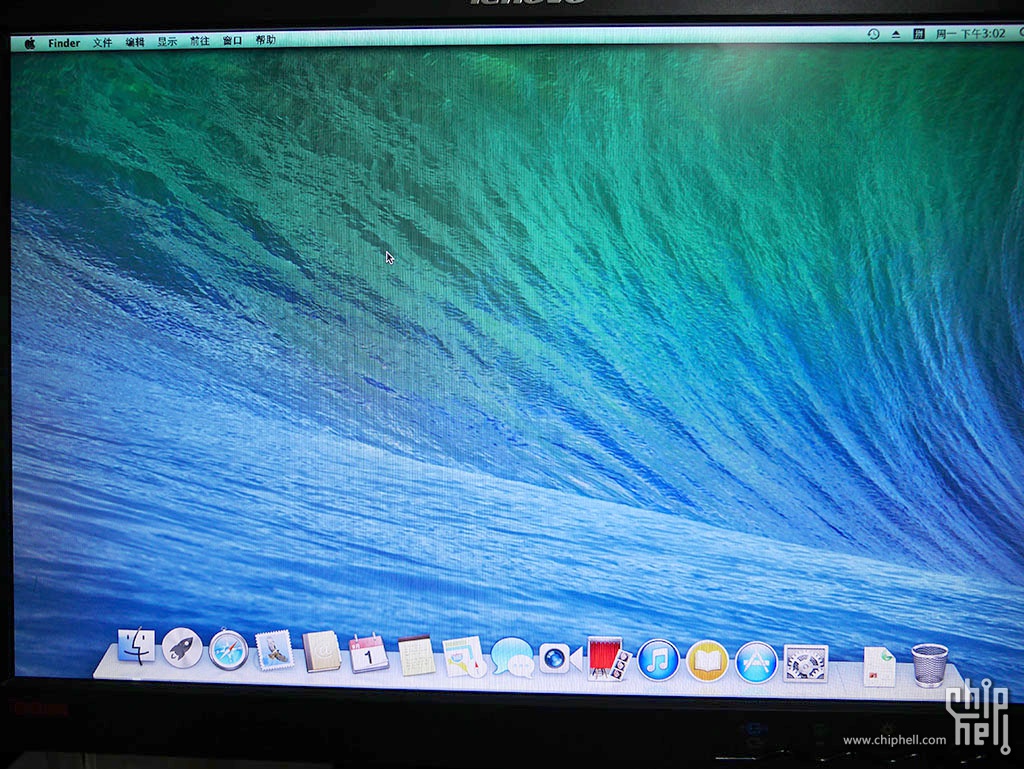This screenshot has width=1024, height=769.
Task: Open Finder from the Dock
Action: [136, 646]
